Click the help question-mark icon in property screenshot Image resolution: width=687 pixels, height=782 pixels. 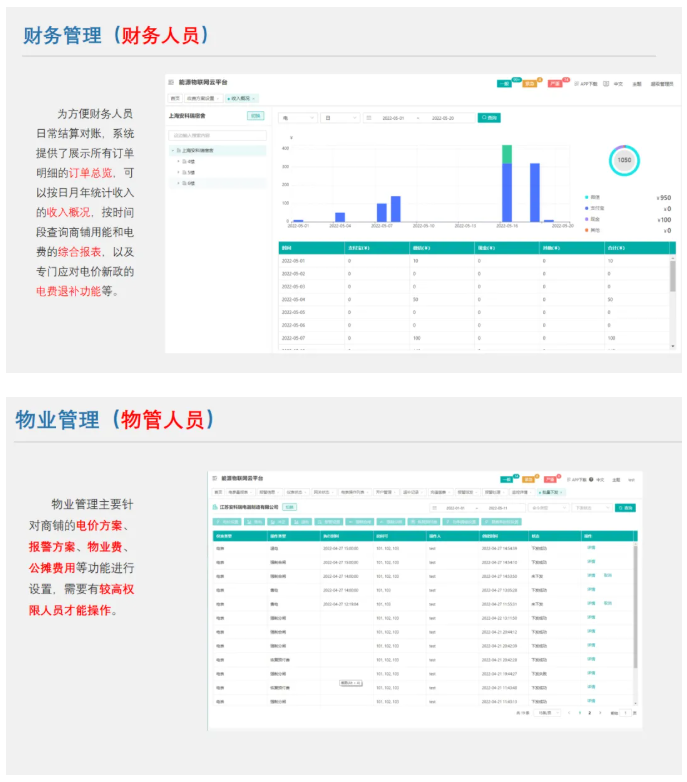tap(591, 479)
